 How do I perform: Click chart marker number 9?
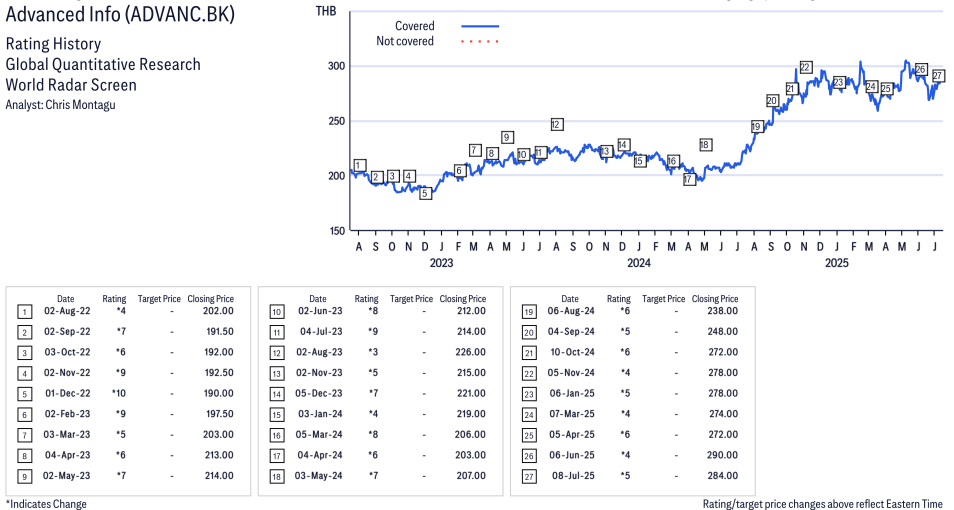coord(506,137)
